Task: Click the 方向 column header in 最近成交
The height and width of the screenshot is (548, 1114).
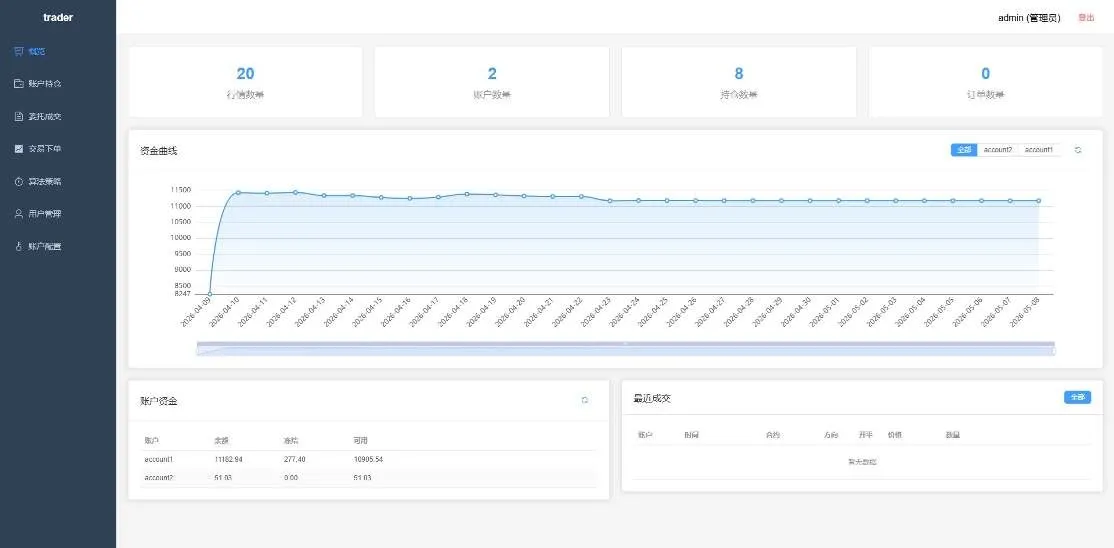Action: 831,434
